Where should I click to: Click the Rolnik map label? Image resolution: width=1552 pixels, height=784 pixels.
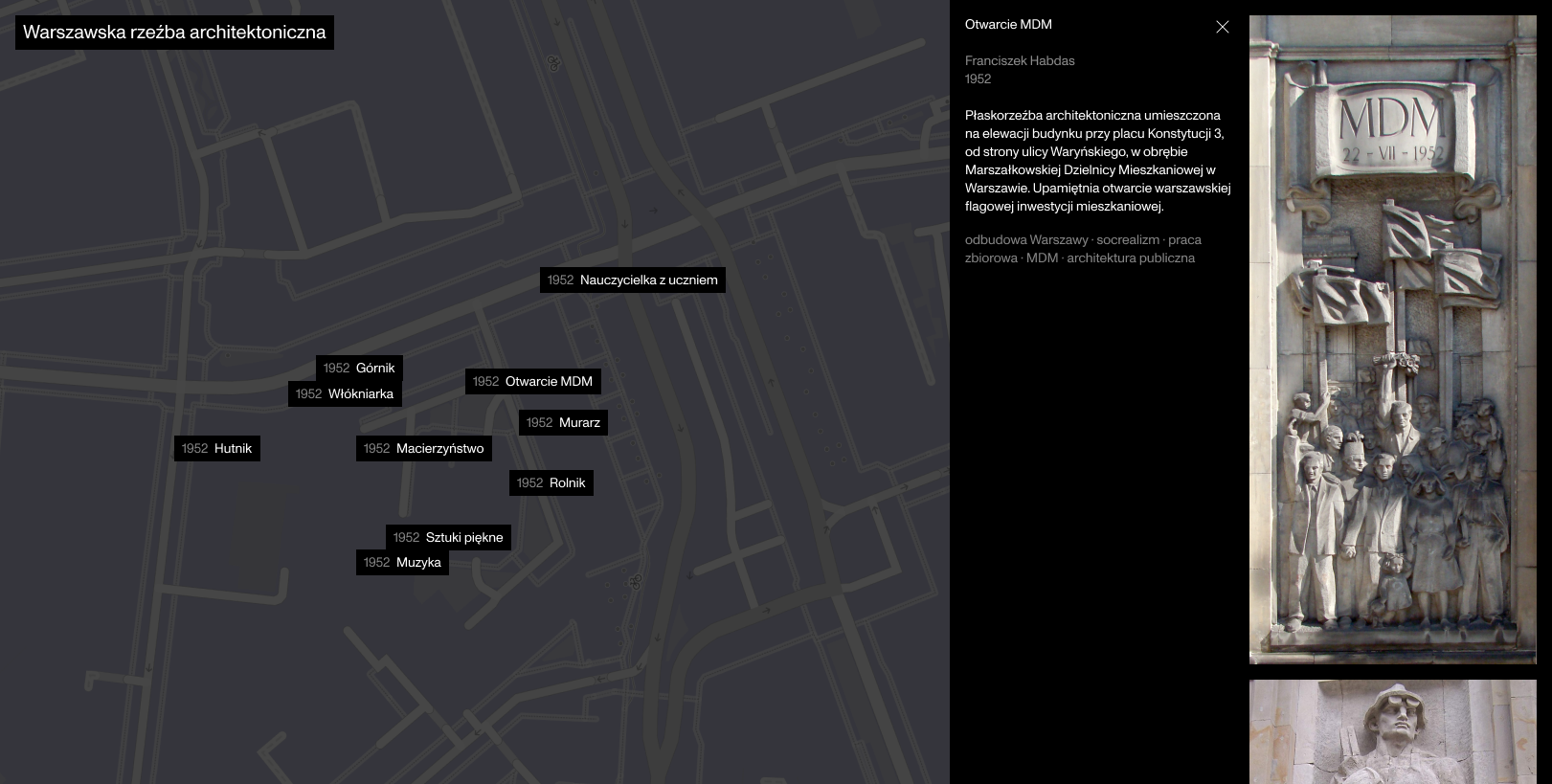[x=551, y=482]
